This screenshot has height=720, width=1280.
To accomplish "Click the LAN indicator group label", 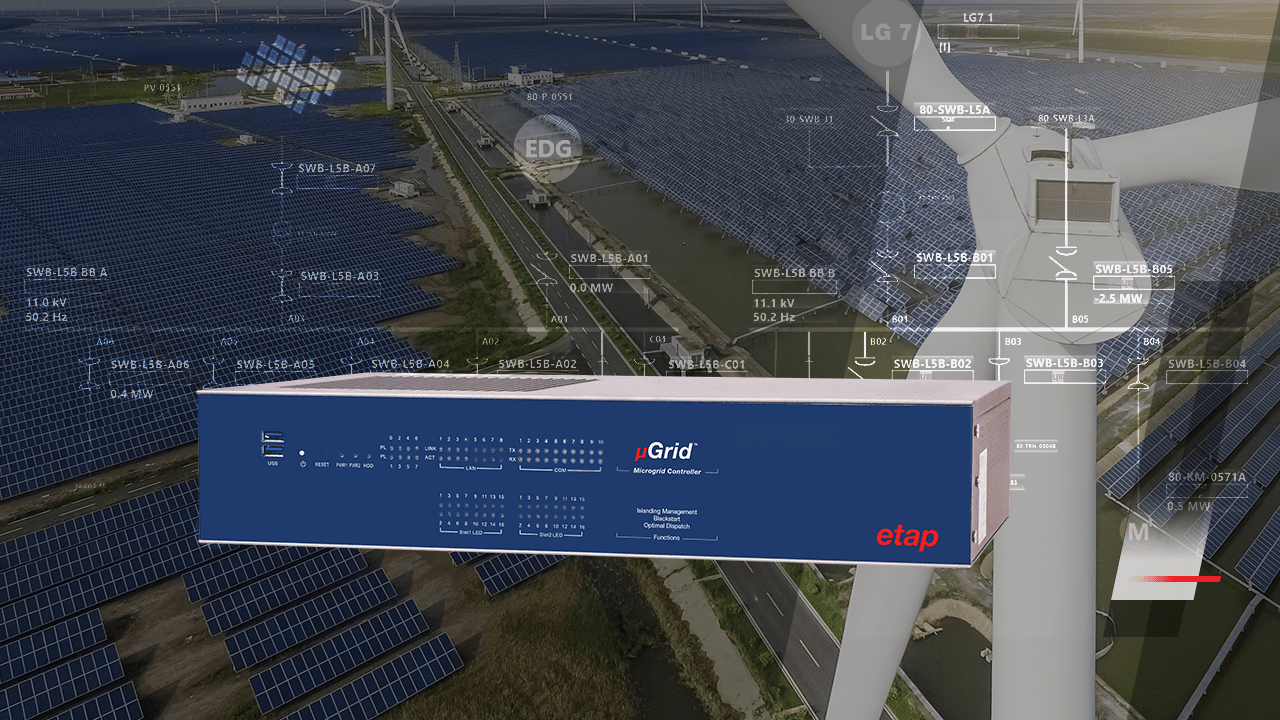I will pyautogui.click(x=472, y=468).
